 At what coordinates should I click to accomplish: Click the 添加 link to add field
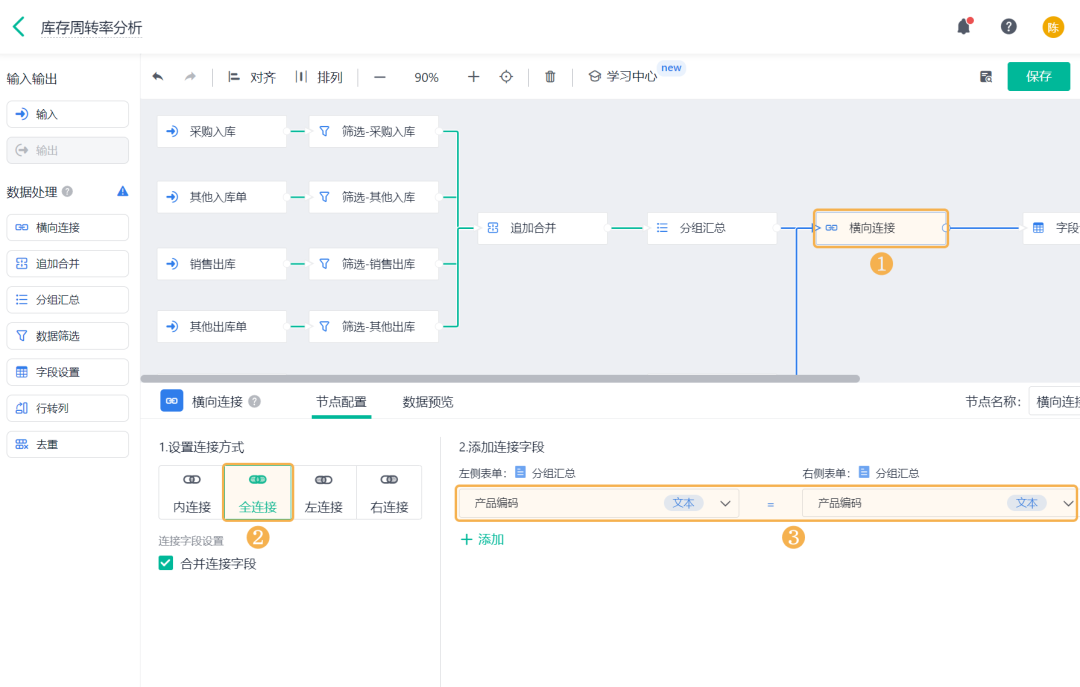pyautogui.click(x=482, y=539)
